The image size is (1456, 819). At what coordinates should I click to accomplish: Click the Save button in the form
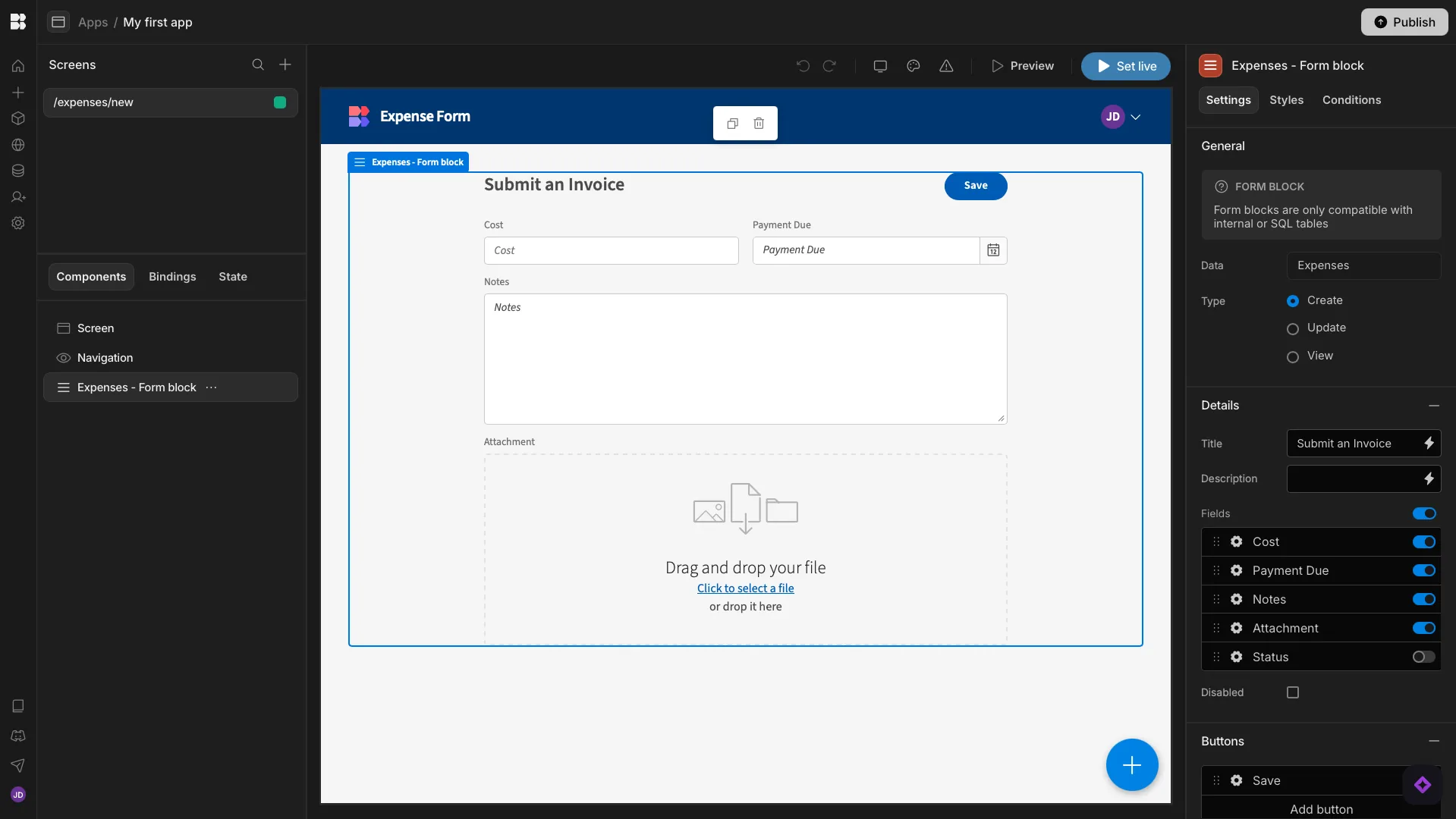click(976, 186)
